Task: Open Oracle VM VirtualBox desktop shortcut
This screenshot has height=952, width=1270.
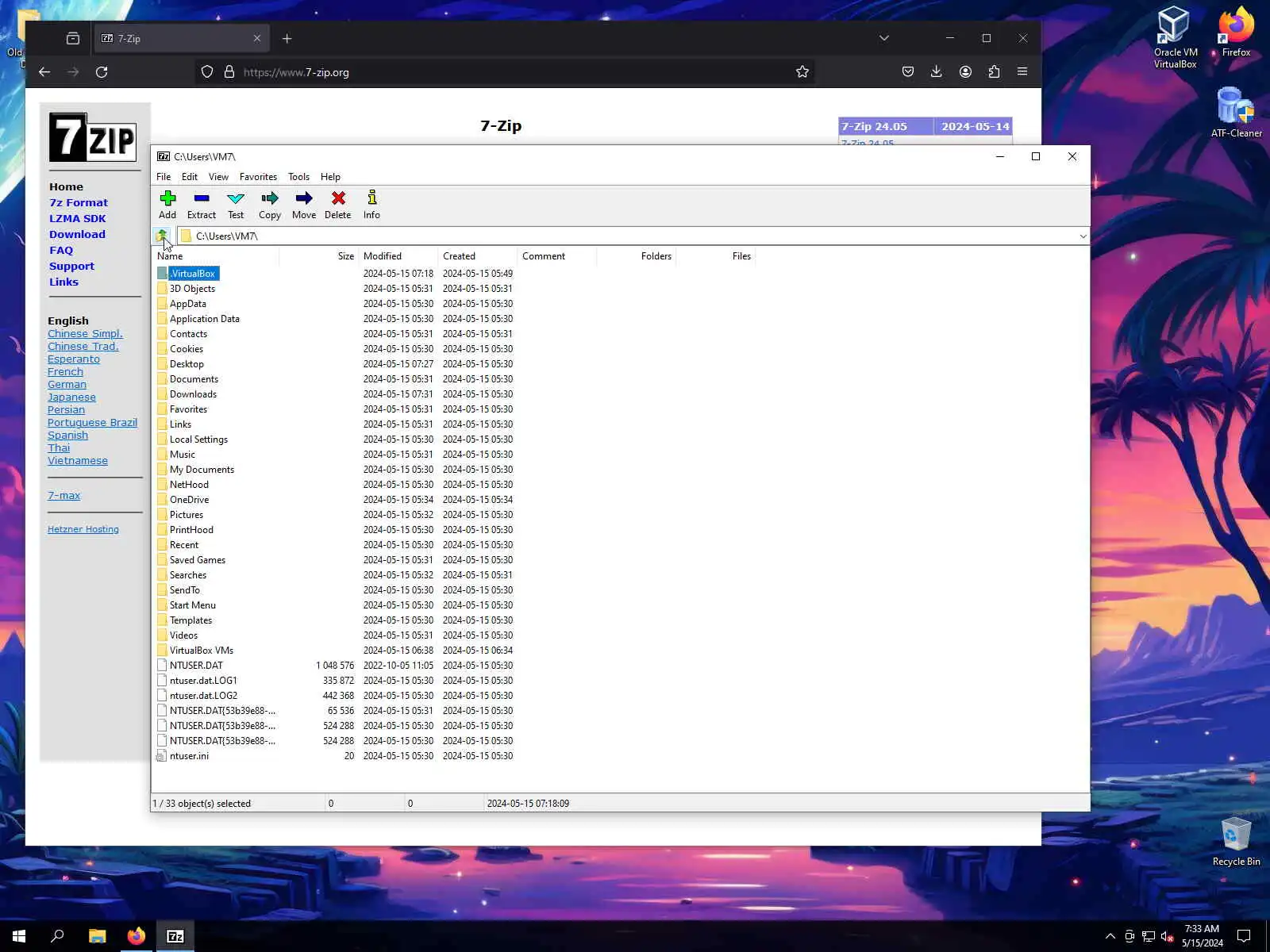Action: (1176, 37)
